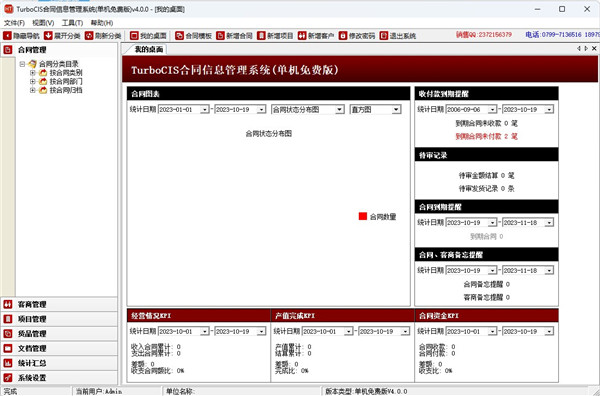
Task: Open 产值完成KPI end date dropdown
Action: tap(405, 331)
